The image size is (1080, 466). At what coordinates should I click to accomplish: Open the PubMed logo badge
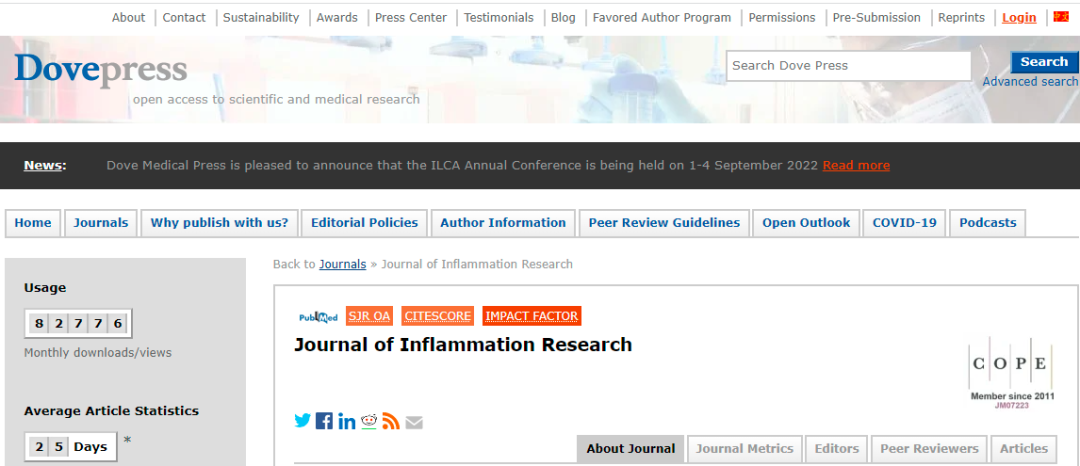coord(318,317)
